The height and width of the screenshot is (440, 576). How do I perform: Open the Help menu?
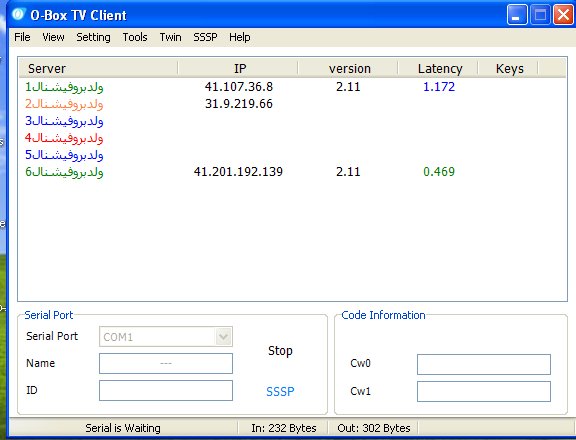point(240,37)
